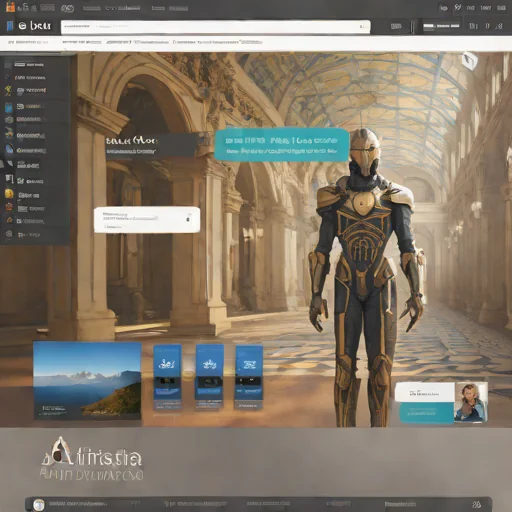Screen dimensions: 512x512
Task: Click inside the wide white search field
Action: click(x=215, y=27)
